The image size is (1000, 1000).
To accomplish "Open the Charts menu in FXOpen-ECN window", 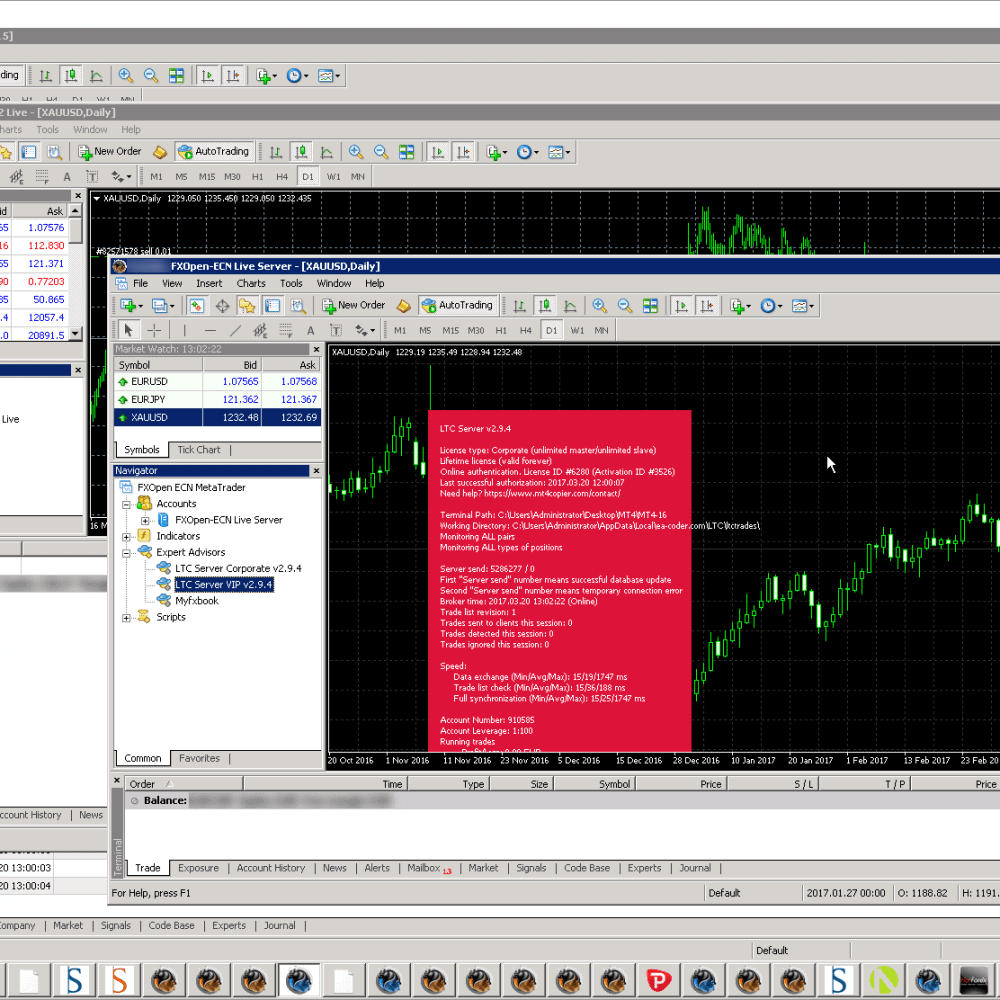I will [251, 283].
